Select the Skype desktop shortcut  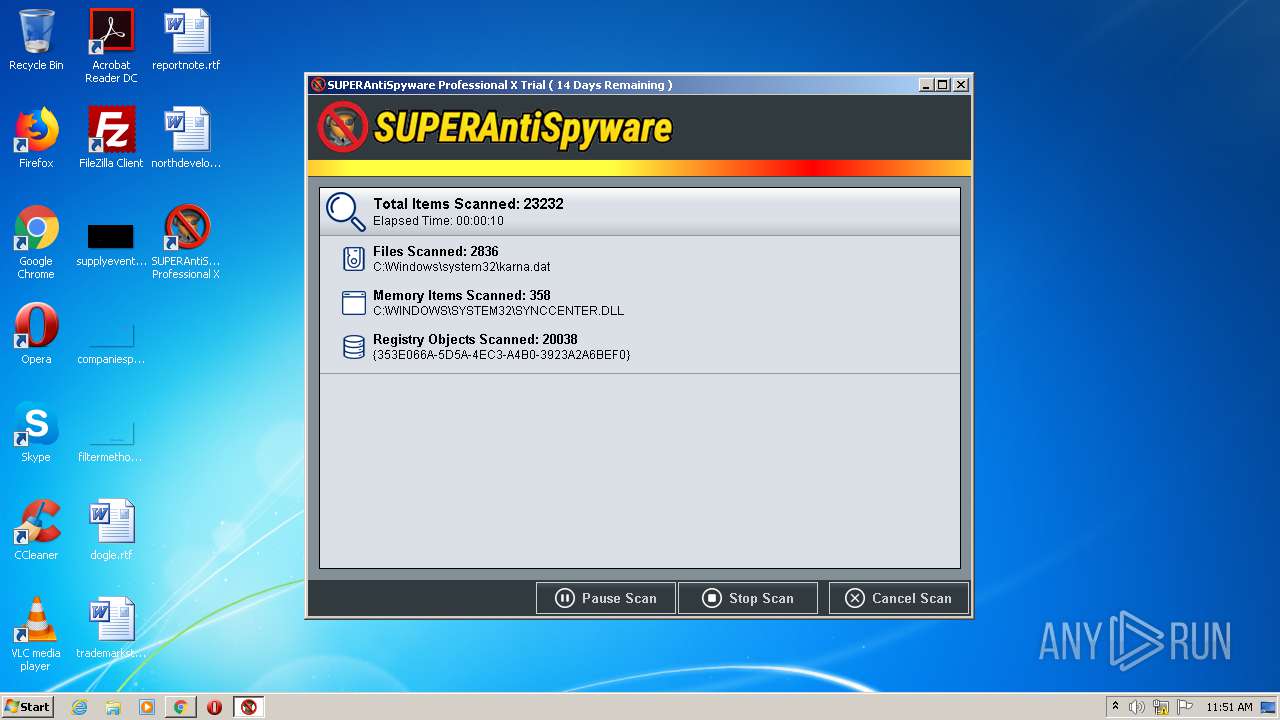click(36, 432)
